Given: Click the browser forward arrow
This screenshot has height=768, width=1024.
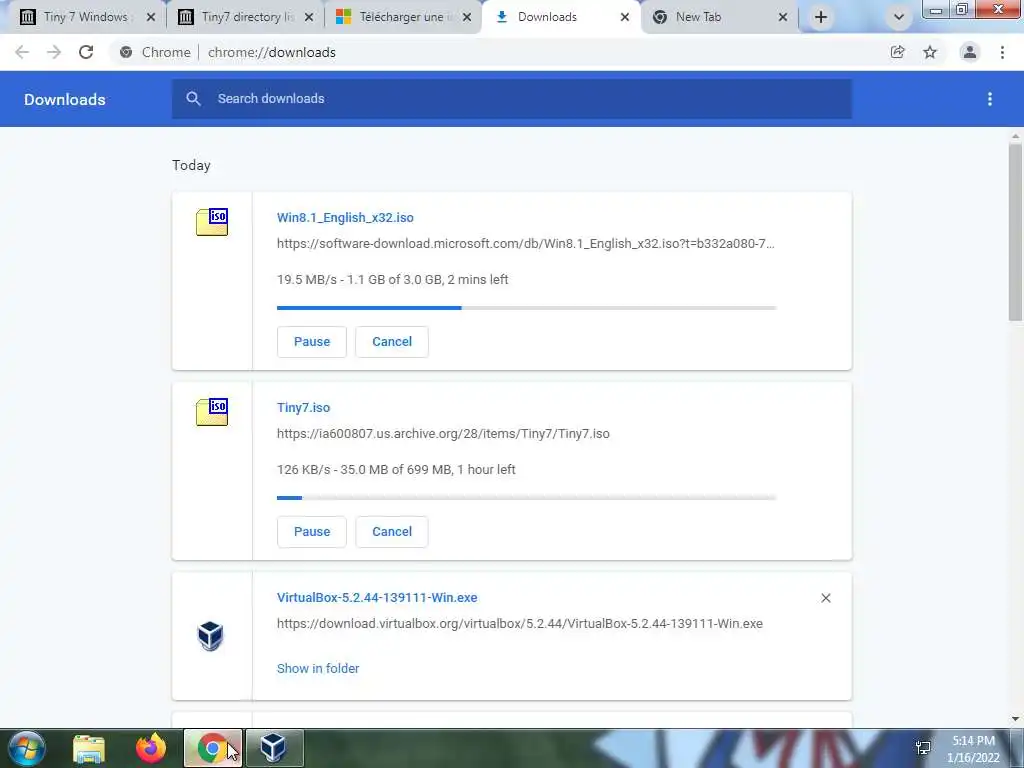Looking at the screenshot, I should (x=54, y=52).
